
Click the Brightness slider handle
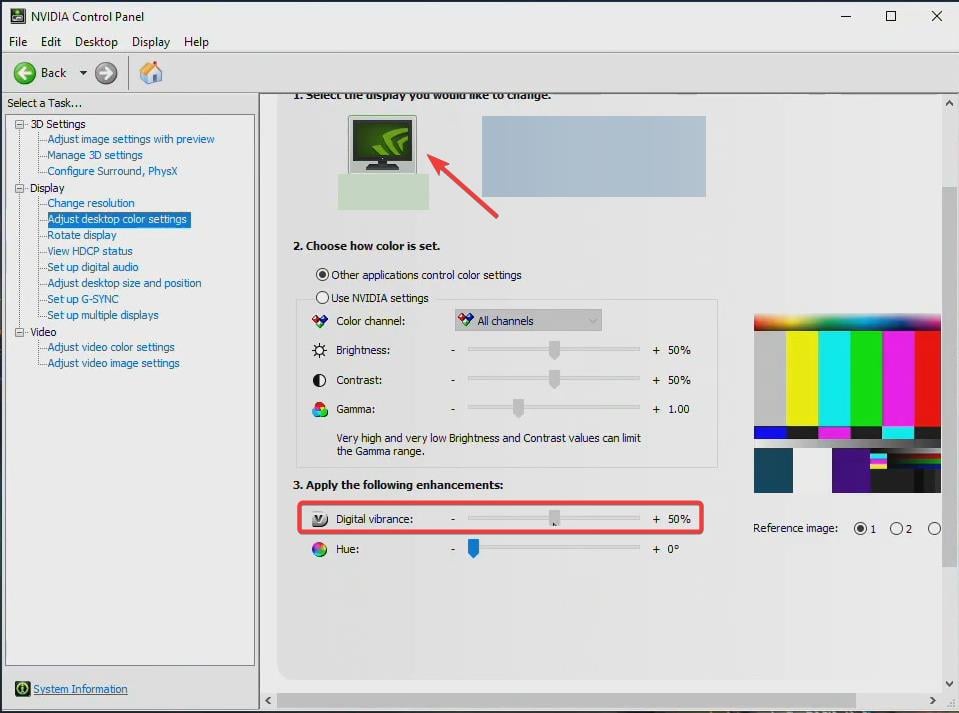554,350
